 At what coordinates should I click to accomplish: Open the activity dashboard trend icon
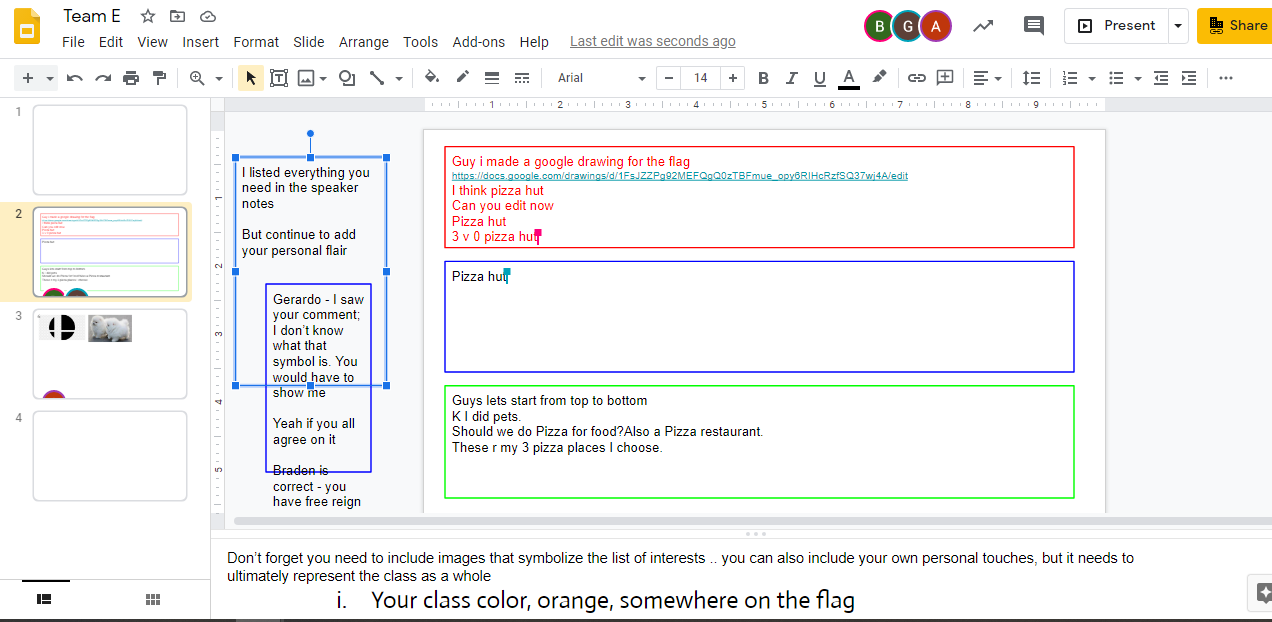pyautogui.click(x=984, y=26)
